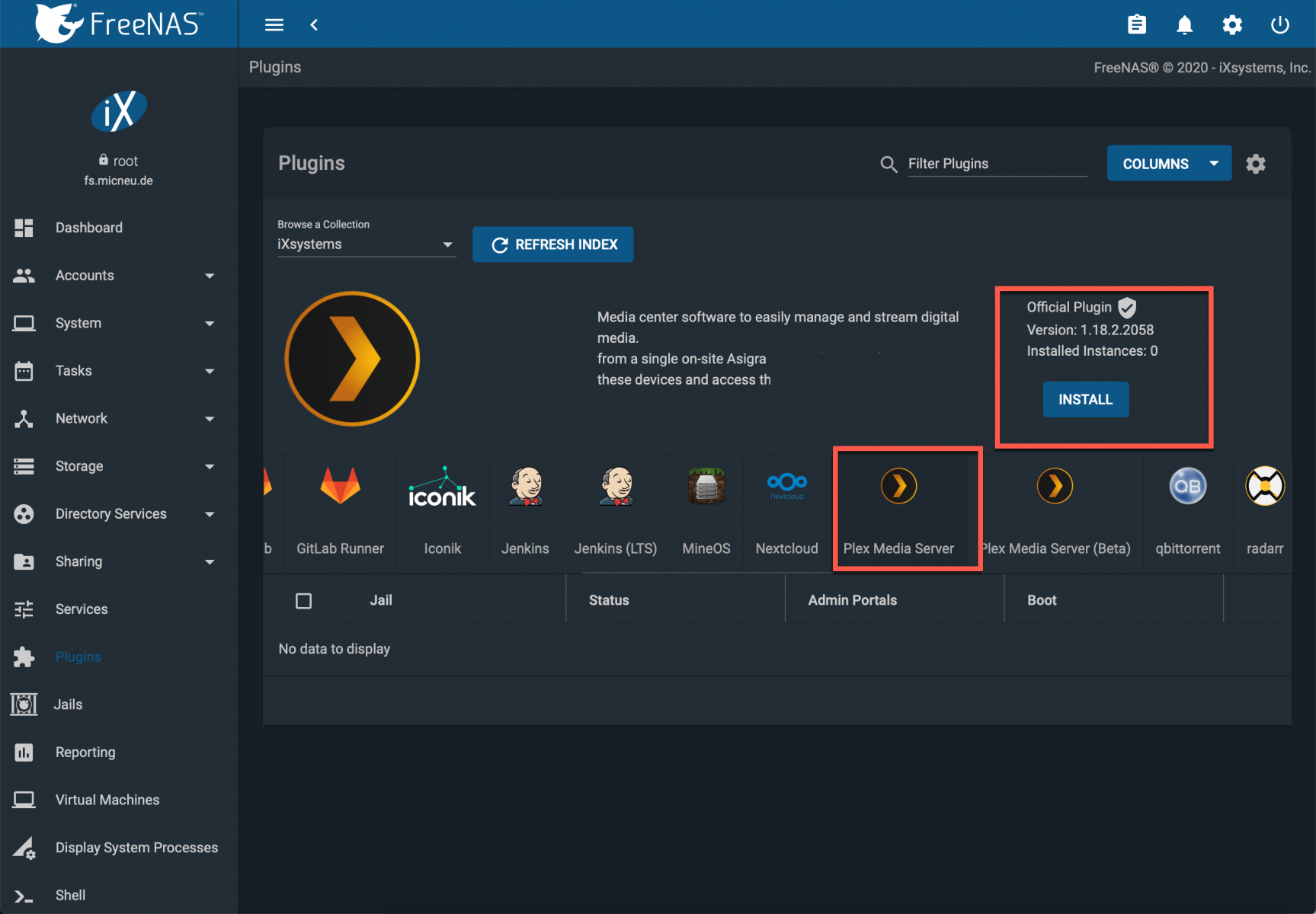Sort by the Jail column header
Image resolution: width=1316 pixels, height=914 pixels.
click(381, 600)
